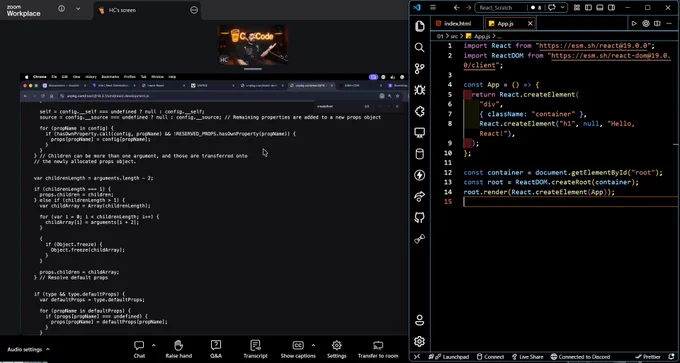The image size is (680, 363).
Task: Toggle Show captions in Zoom
Action: (298, 349)
